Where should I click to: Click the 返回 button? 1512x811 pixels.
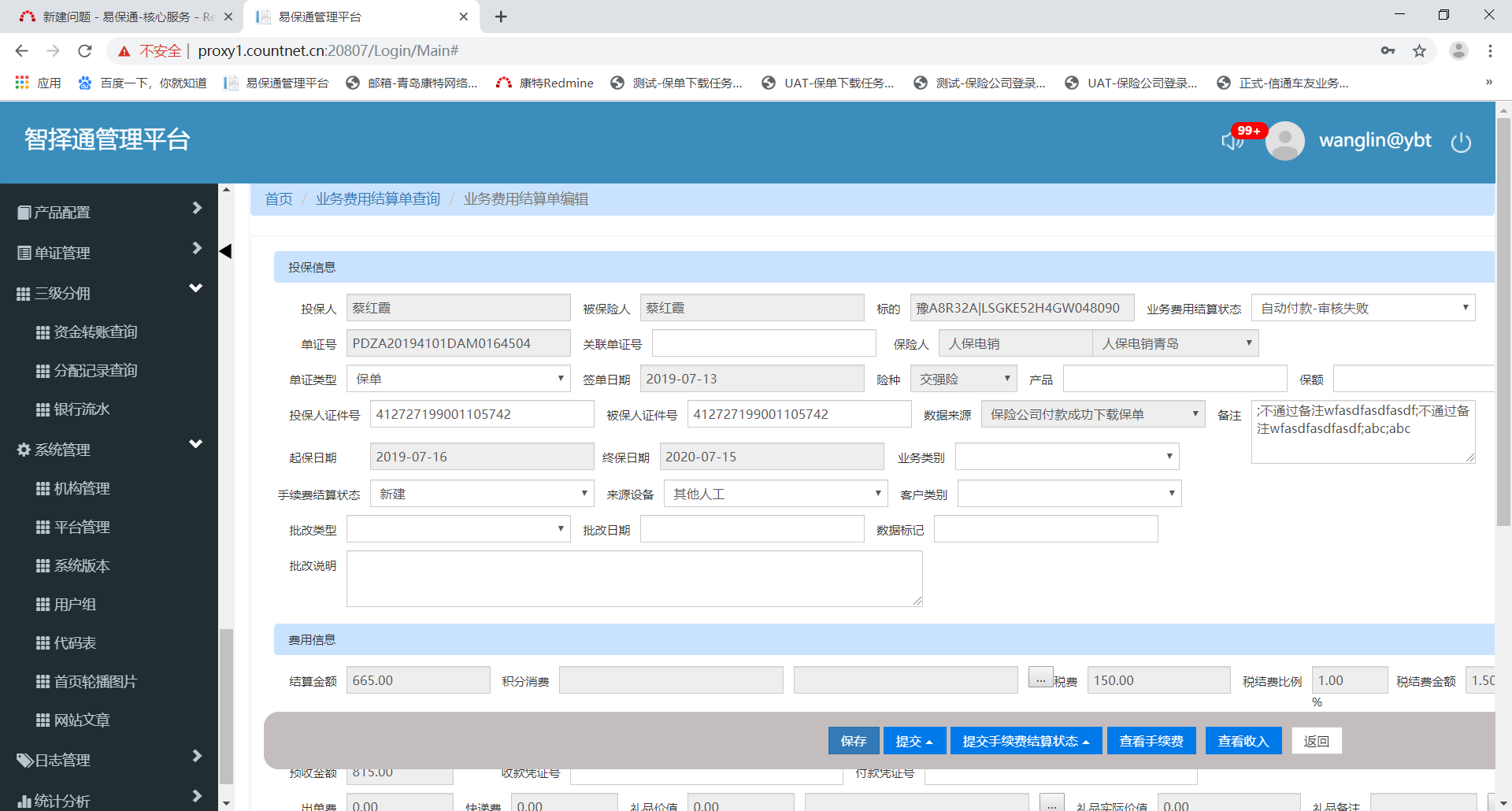coord(1316,741)
